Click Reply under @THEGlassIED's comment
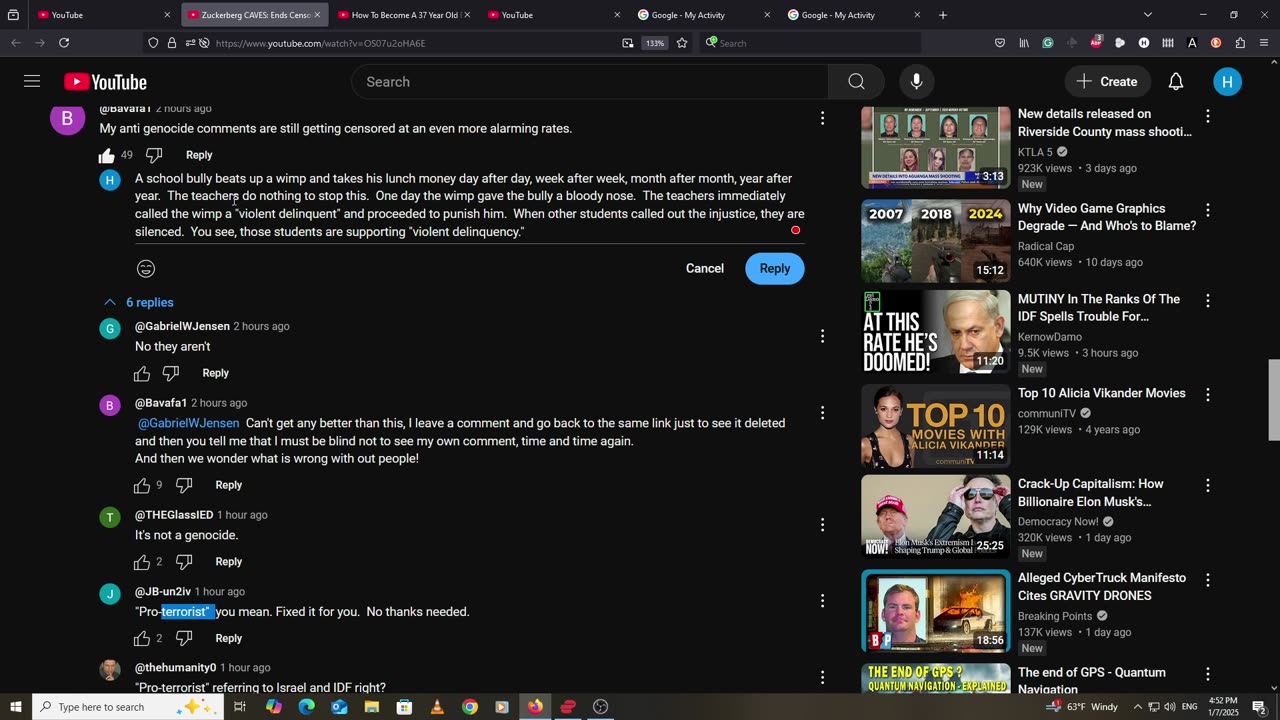The width and height of the screenshot is (1280, 720). (x=228, y=562)
